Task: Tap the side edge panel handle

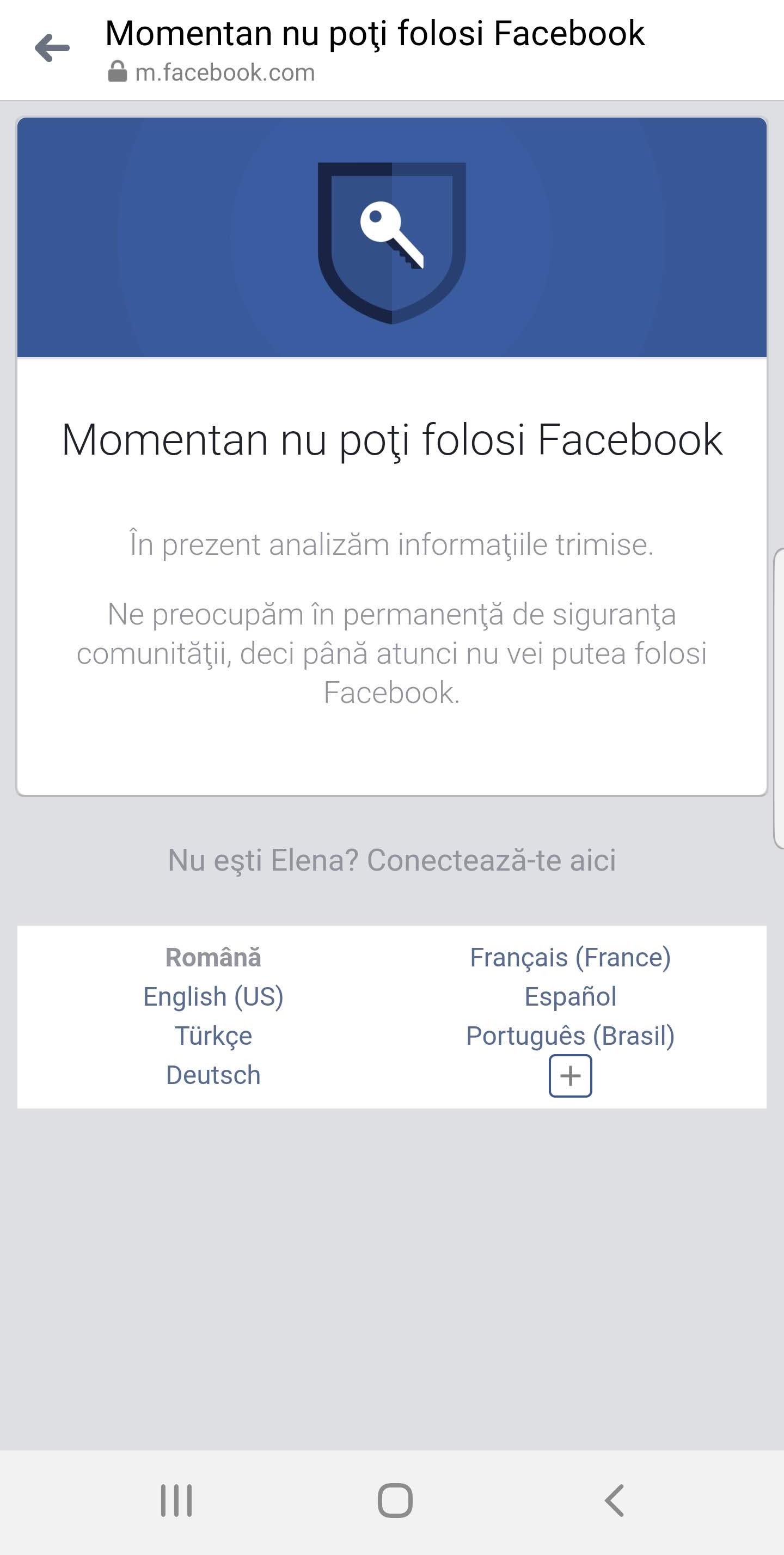Action: (779, 699)
